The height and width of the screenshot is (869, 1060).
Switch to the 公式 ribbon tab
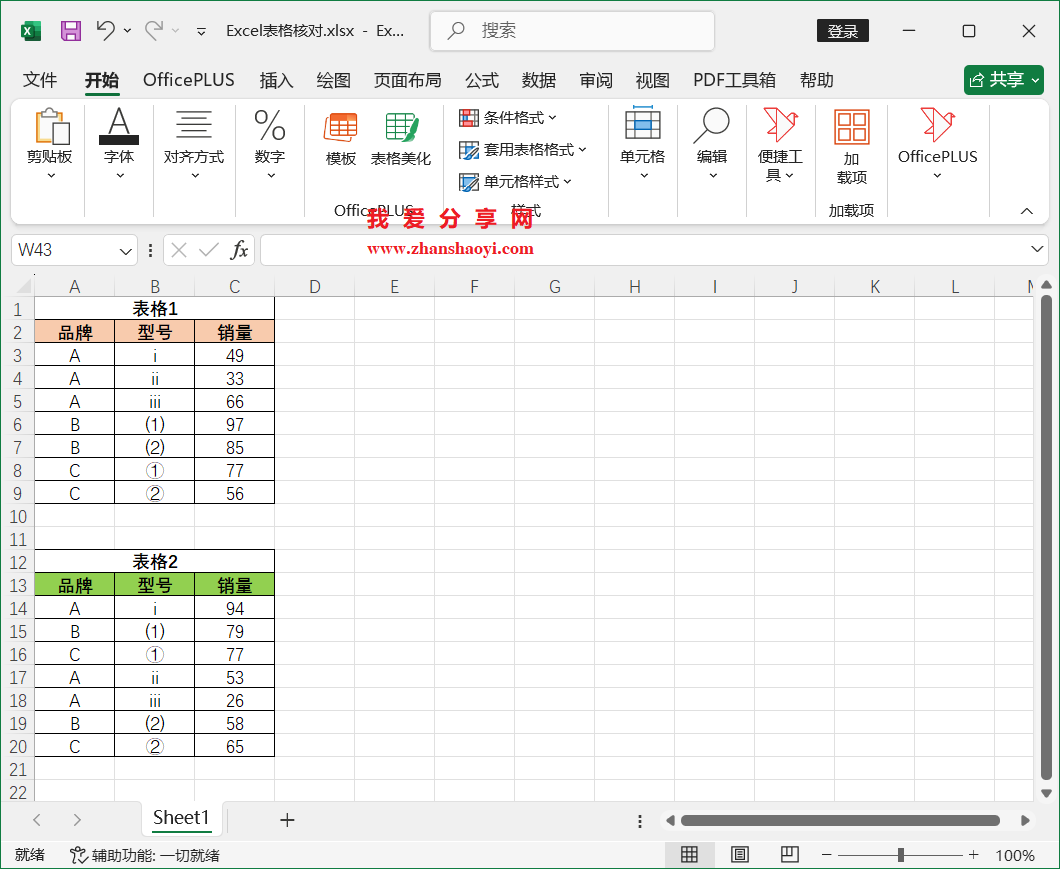(x=482, y=80)
